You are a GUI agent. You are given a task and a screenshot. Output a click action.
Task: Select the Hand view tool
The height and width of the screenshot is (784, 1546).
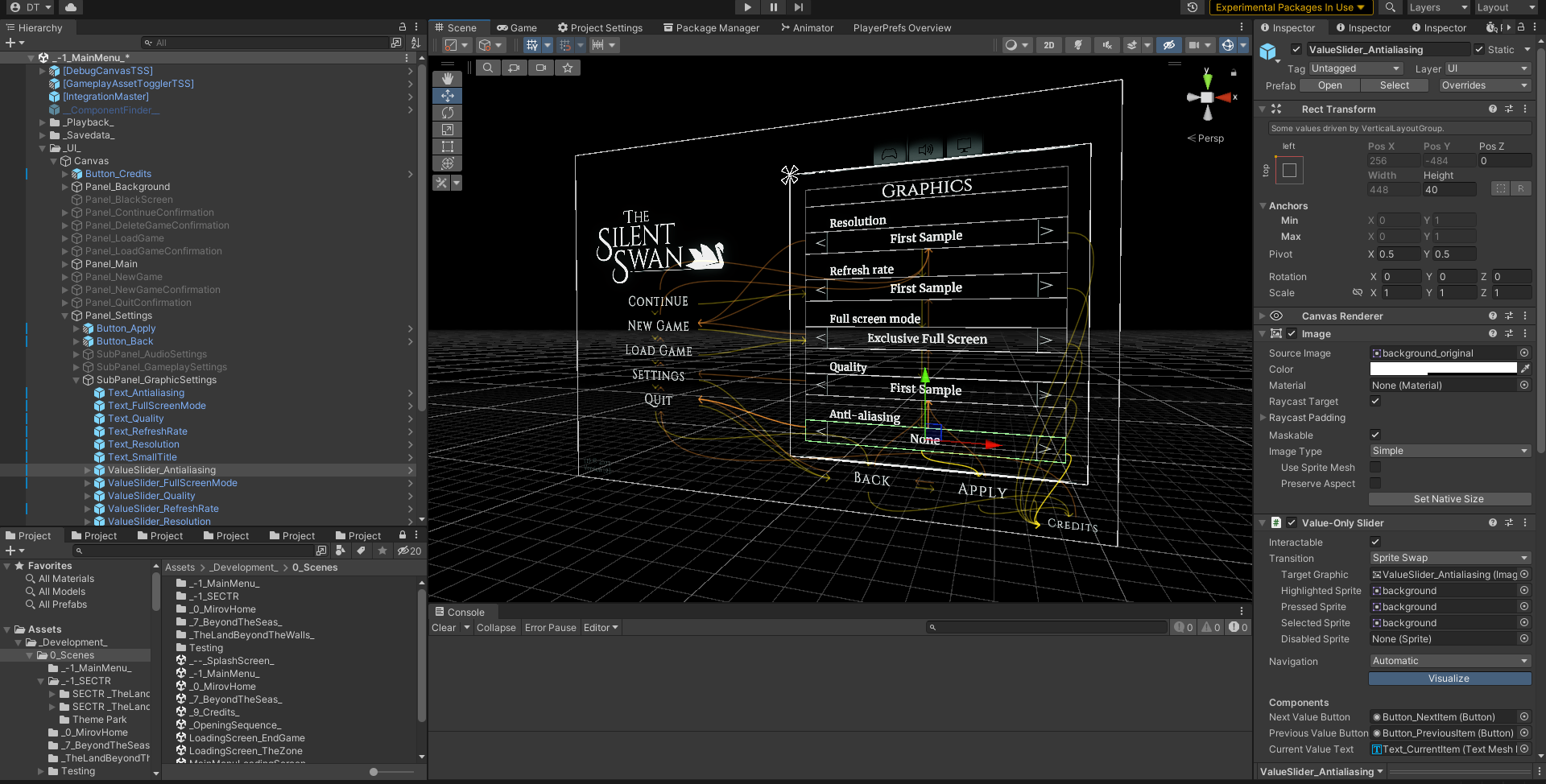click(447, 79)
